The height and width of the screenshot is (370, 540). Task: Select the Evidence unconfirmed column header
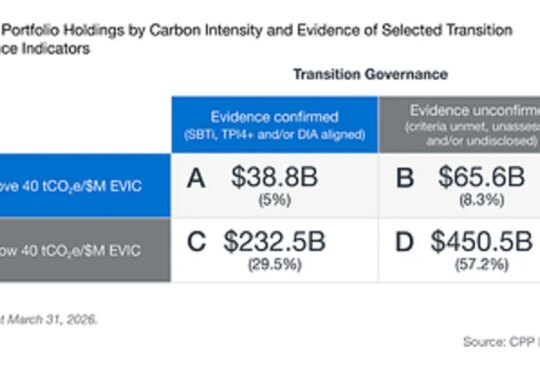459,125
